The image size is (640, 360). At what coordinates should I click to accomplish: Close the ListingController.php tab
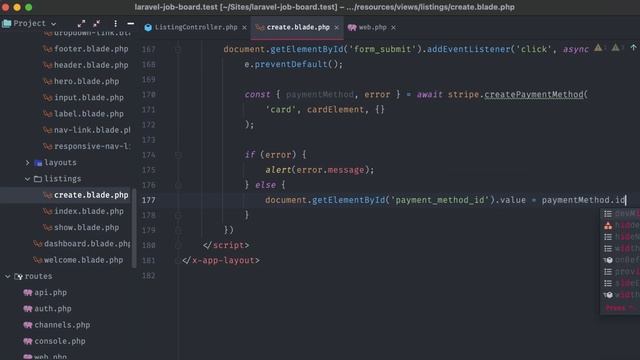pyautogui.click(x=244, y=27)
